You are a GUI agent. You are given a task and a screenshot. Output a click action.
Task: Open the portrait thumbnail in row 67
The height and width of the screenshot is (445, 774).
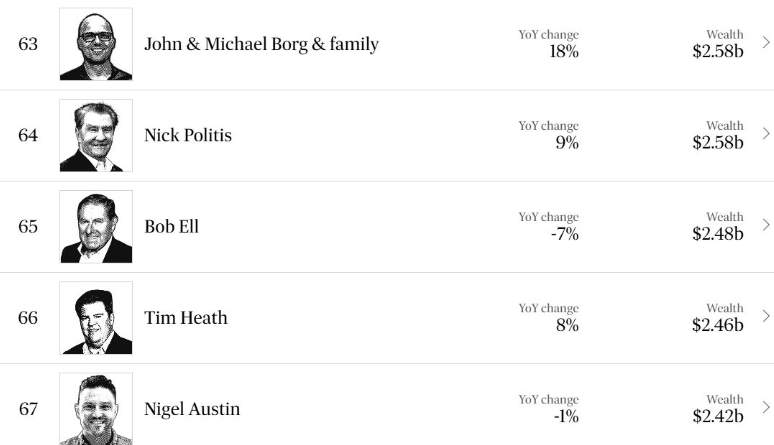click(96, 409)
